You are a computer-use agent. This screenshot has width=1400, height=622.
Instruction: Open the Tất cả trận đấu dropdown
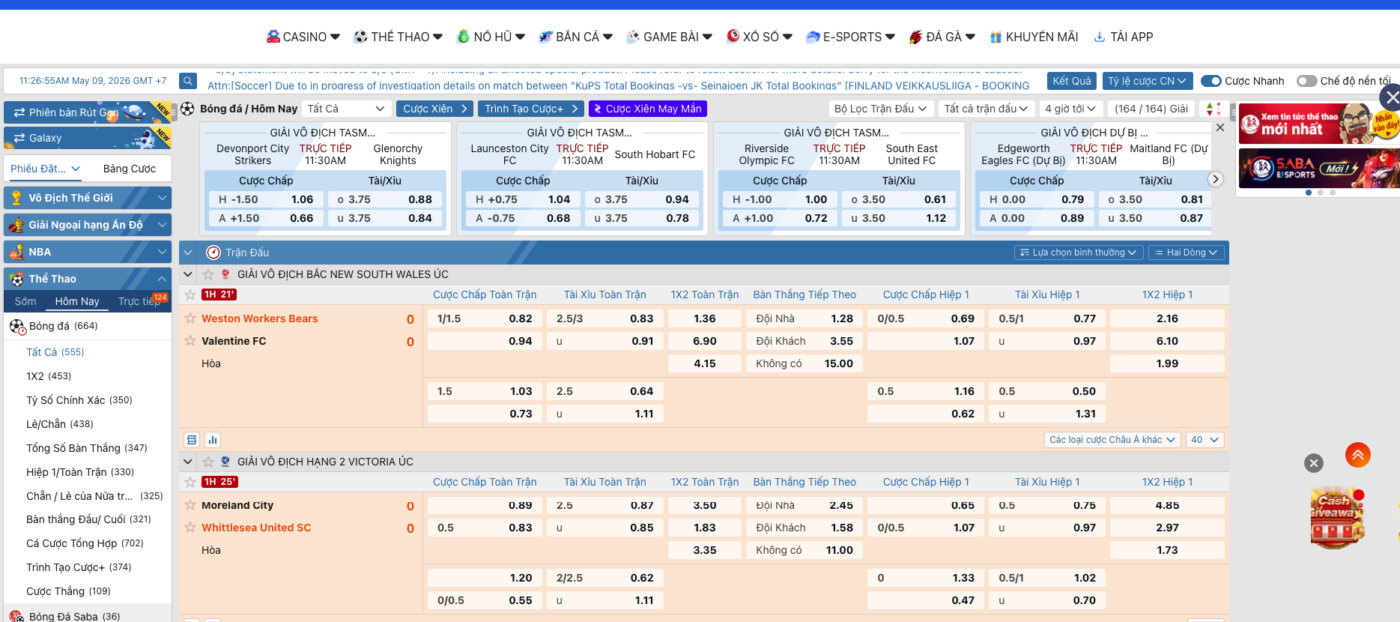pos(986,109)
